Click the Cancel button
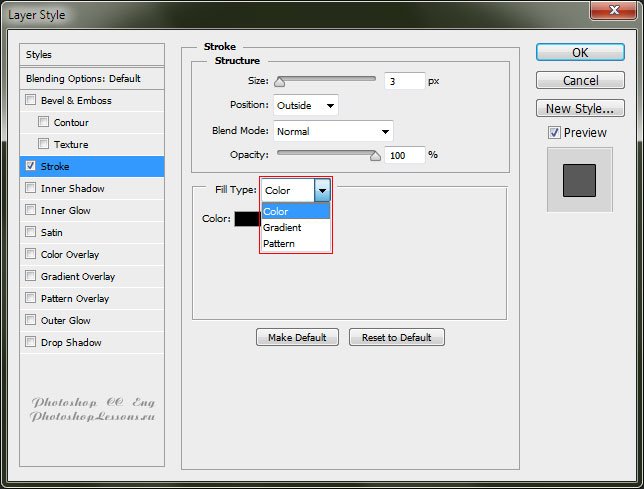The width and height of the screenshot is (644, 489). coord(580,80)
